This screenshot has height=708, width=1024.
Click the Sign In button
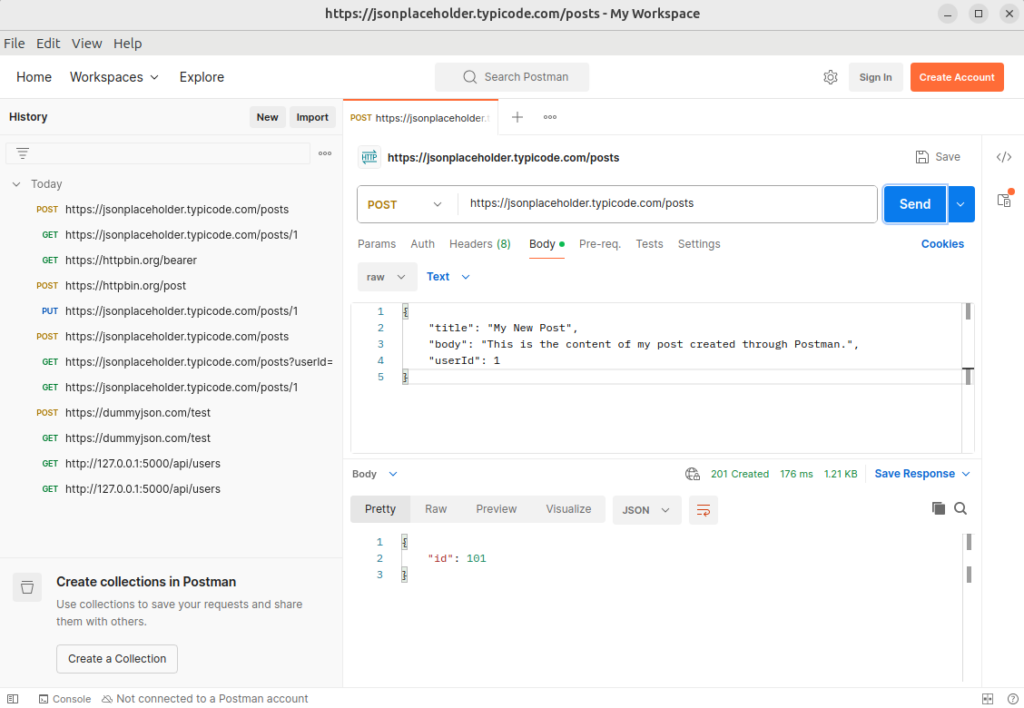(x=875, y=77)
